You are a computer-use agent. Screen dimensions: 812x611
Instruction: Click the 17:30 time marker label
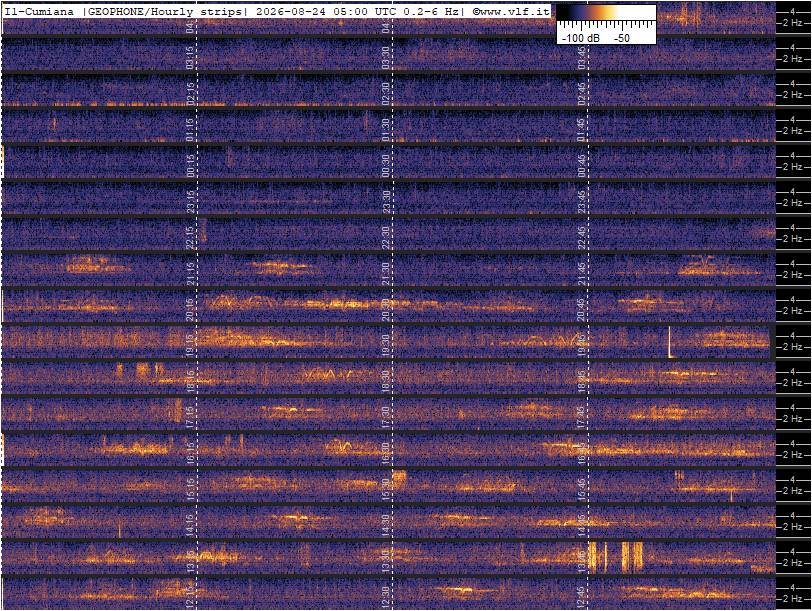click(386, 417)
